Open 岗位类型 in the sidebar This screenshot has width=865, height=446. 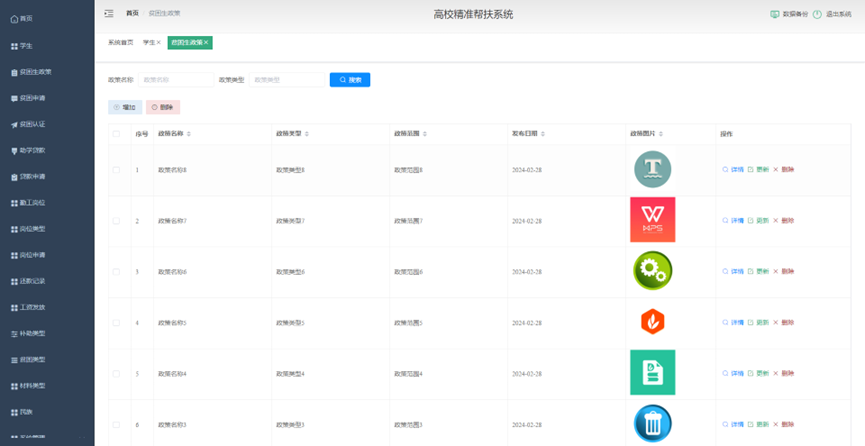(x=28, y=229)
